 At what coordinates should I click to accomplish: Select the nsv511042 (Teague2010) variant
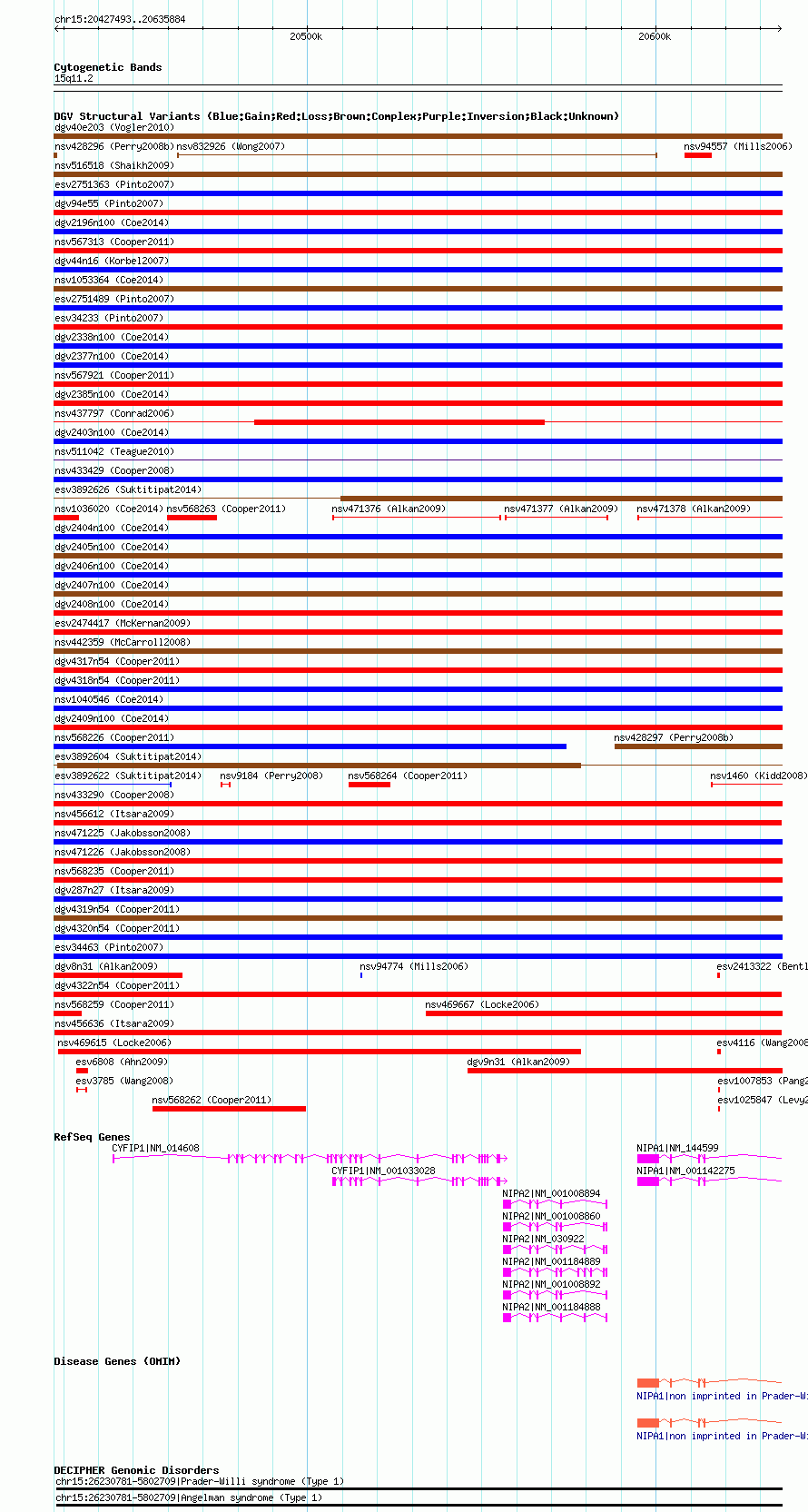[x=113, y=451]
